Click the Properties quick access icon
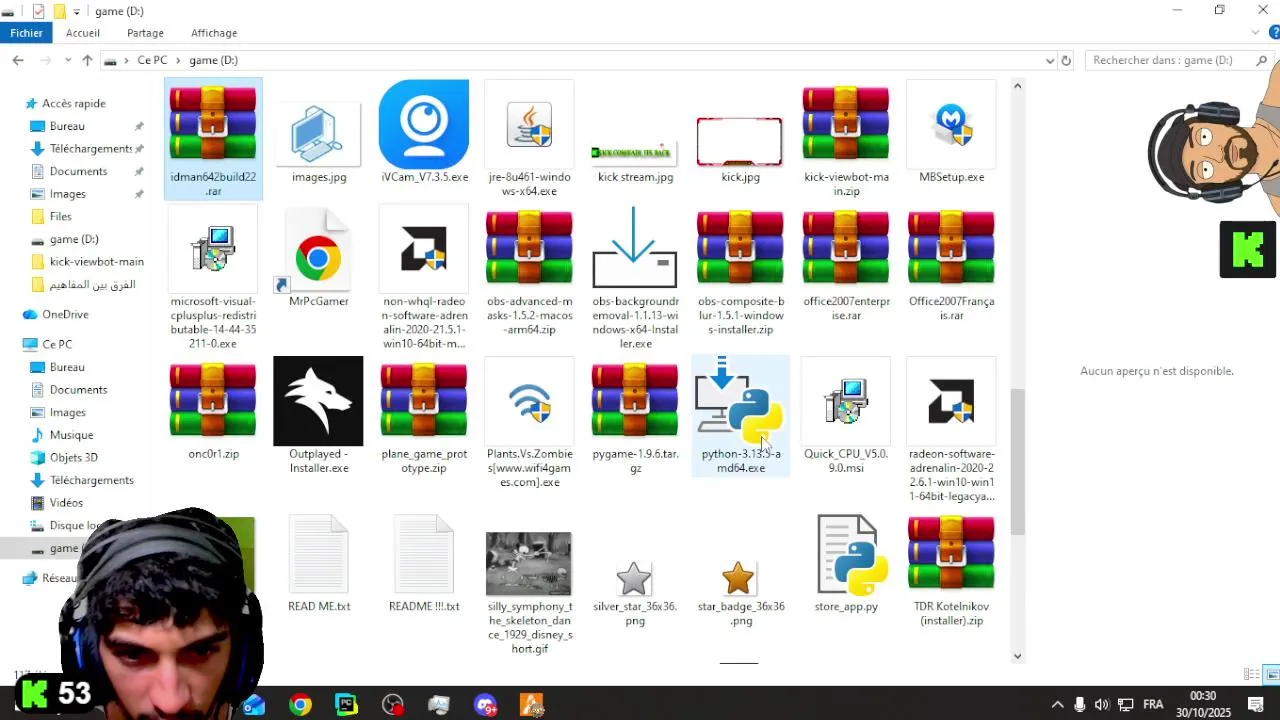 (x=38, y=11)
